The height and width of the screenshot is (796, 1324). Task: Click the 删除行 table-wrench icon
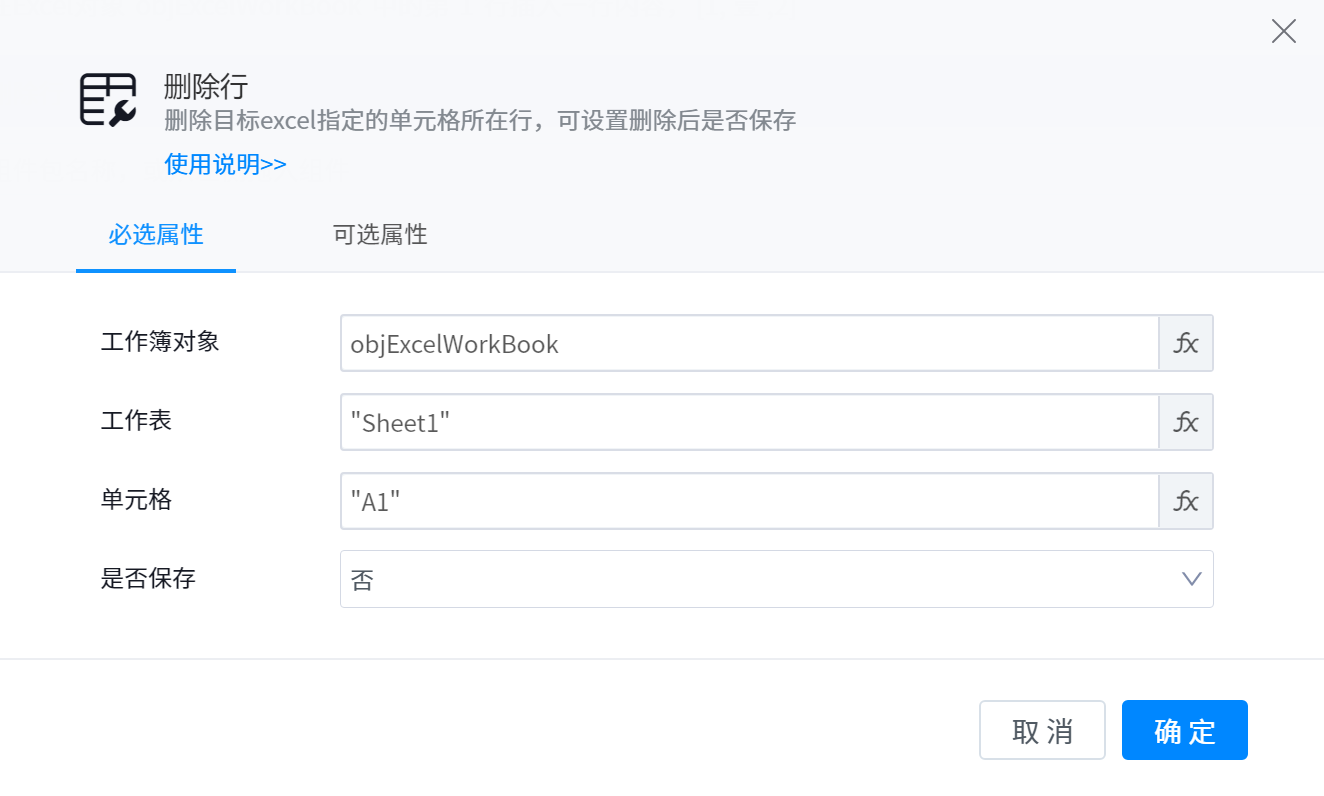pos(108,100)
